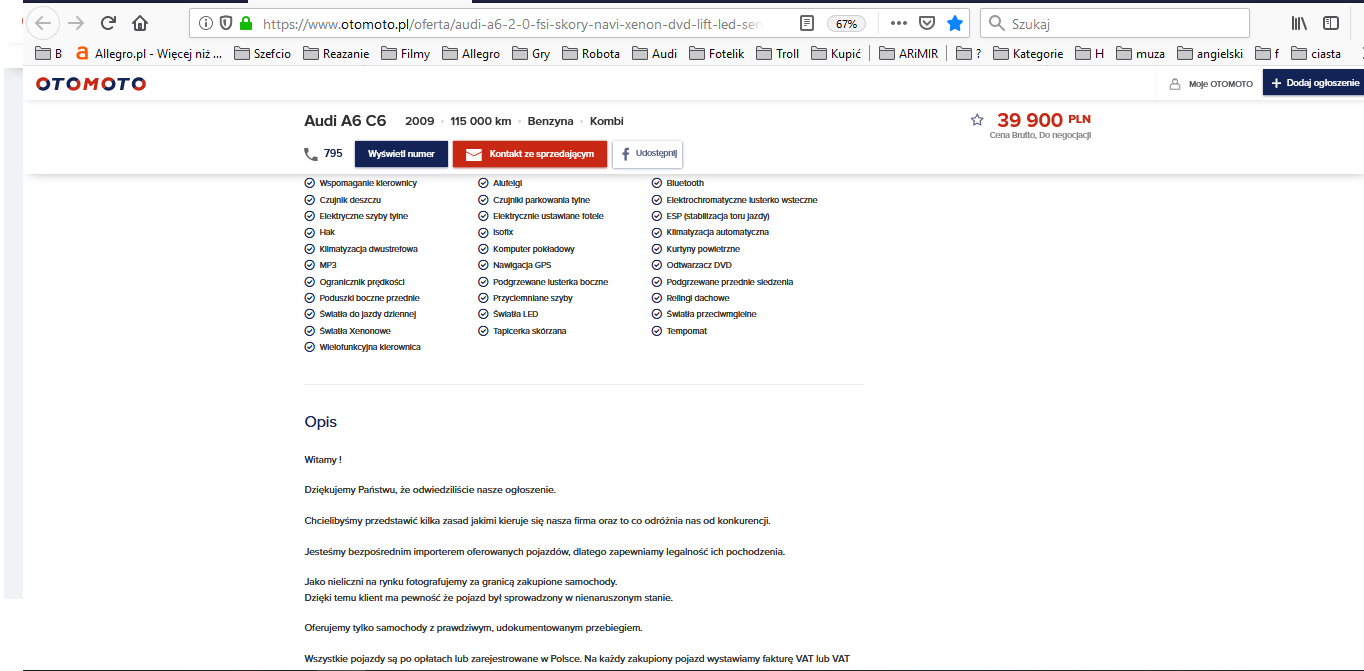The width and height of the screenshot is (1364, 671).
Task: Click Wielofunkcyjna kierownica feature text
Action: 370,347
